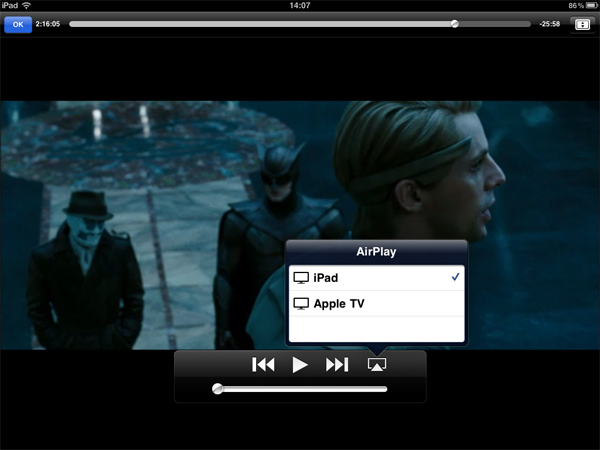Screen dimensions: 600x450
Task: Toggle the aspect-fill screen button
Action: tap(582, 24)
